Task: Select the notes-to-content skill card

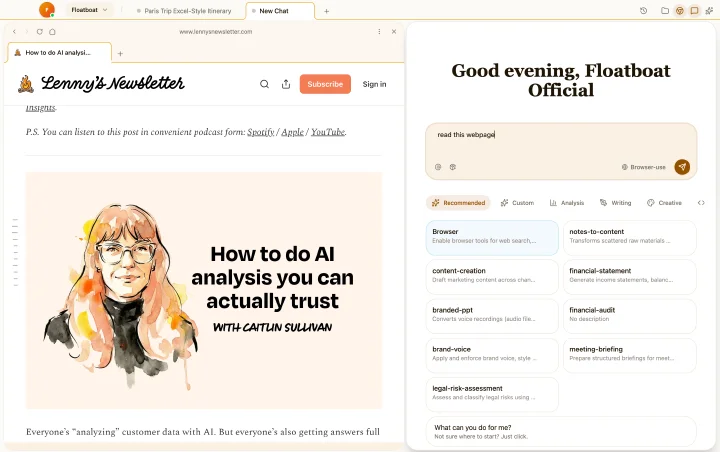Action: (x=630, y=238)
